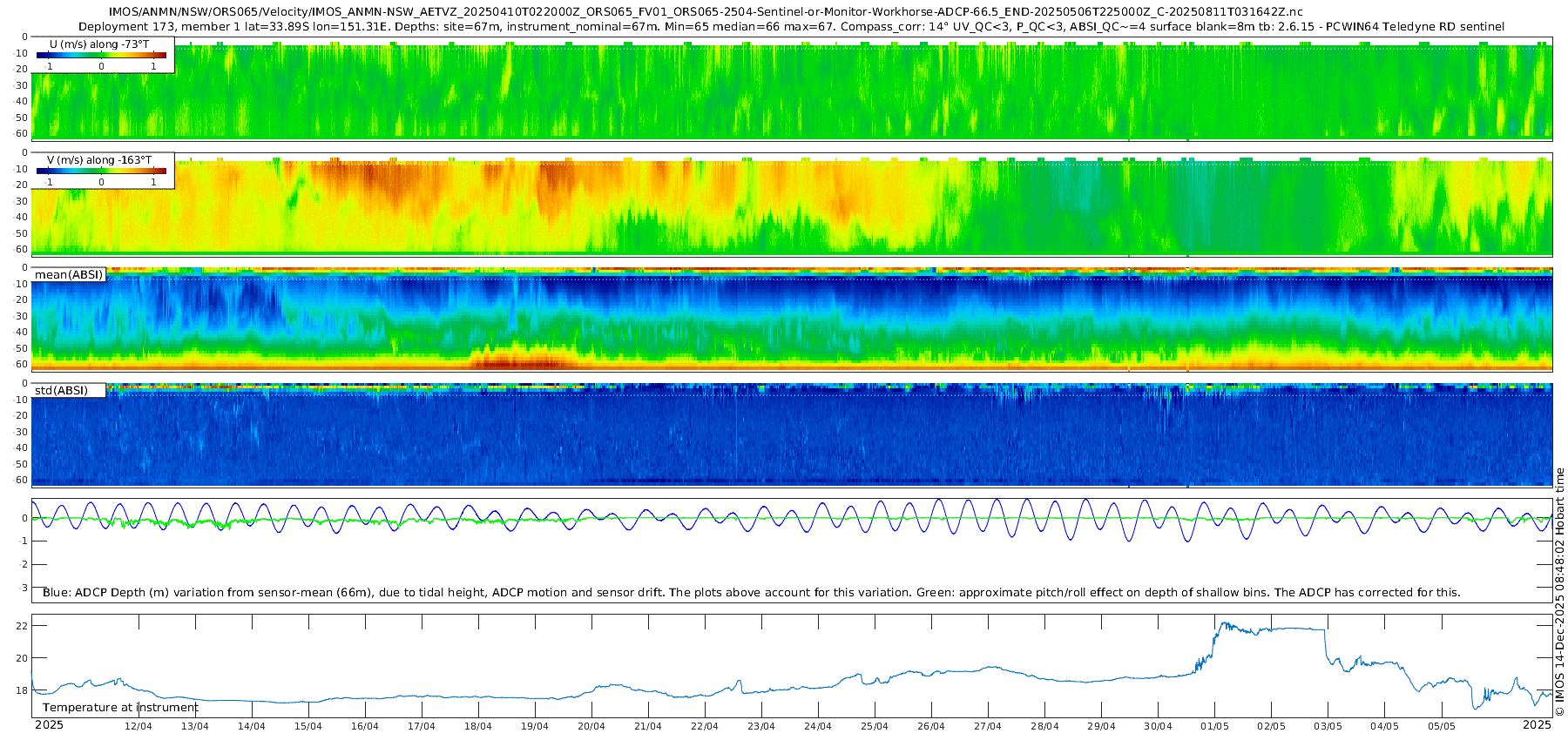1568x740 pixels.
Task: Click depth tick 20 on mean(ABSI) panel
Action: (x=22, y=300)
